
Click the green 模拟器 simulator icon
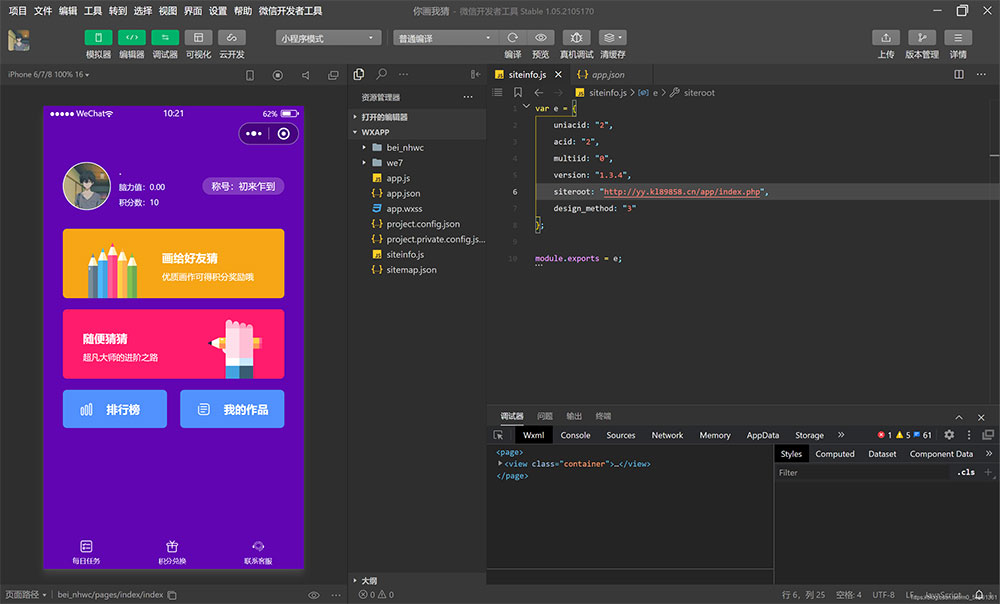(x=98, y=38)
